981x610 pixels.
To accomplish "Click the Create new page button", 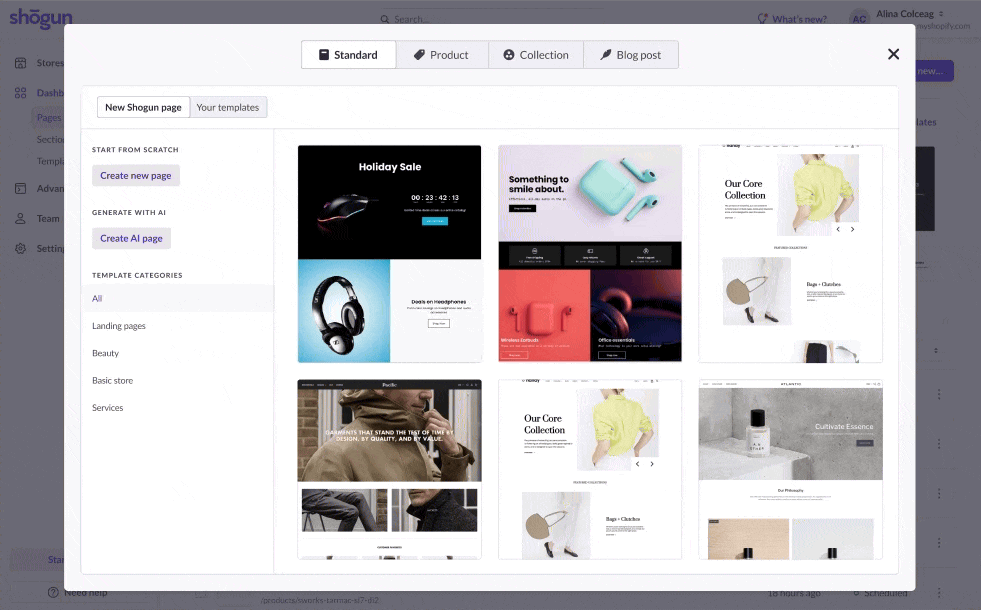I will point(136,175).
